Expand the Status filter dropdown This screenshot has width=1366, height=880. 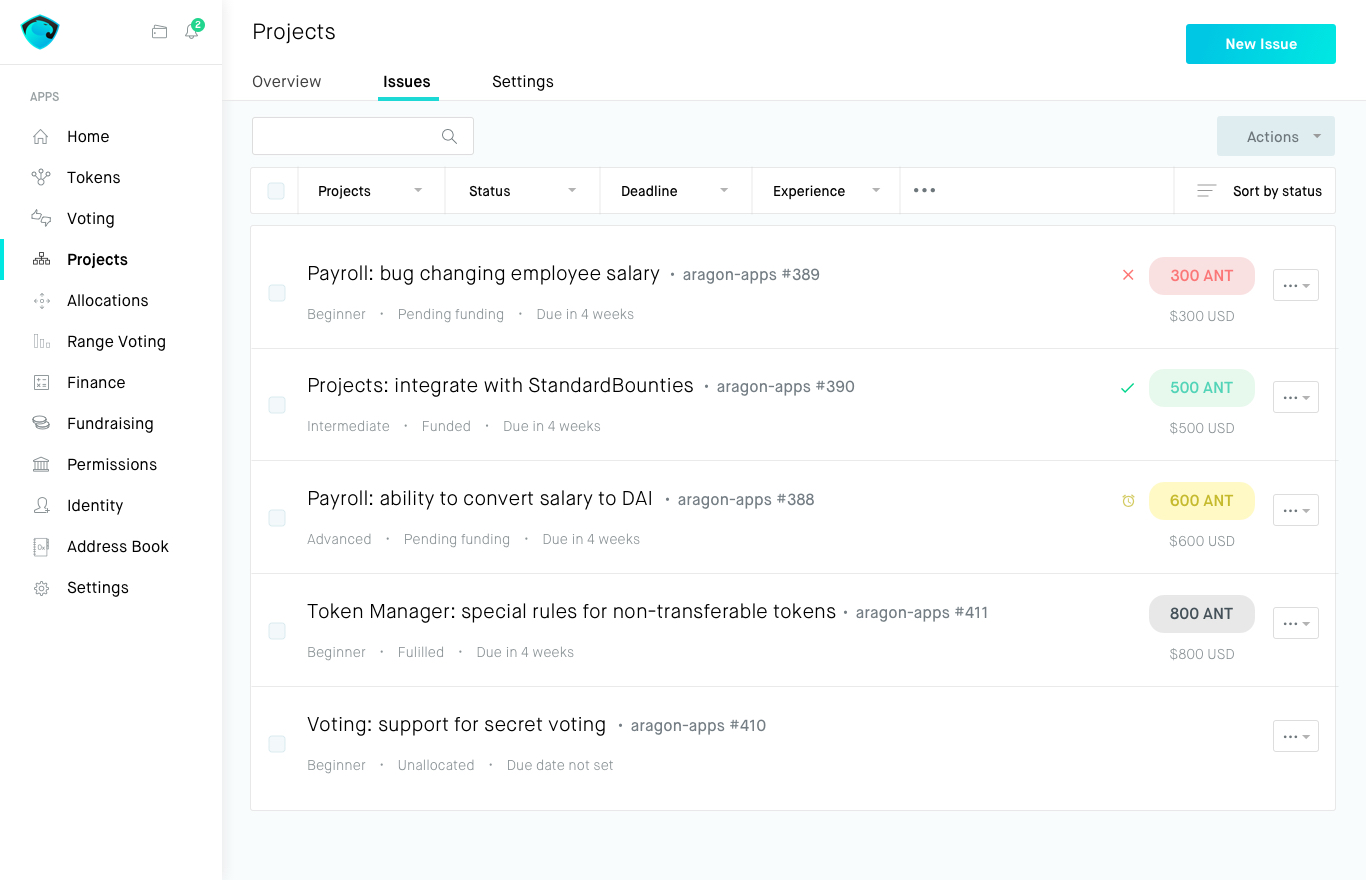click(x=522, y=191)
